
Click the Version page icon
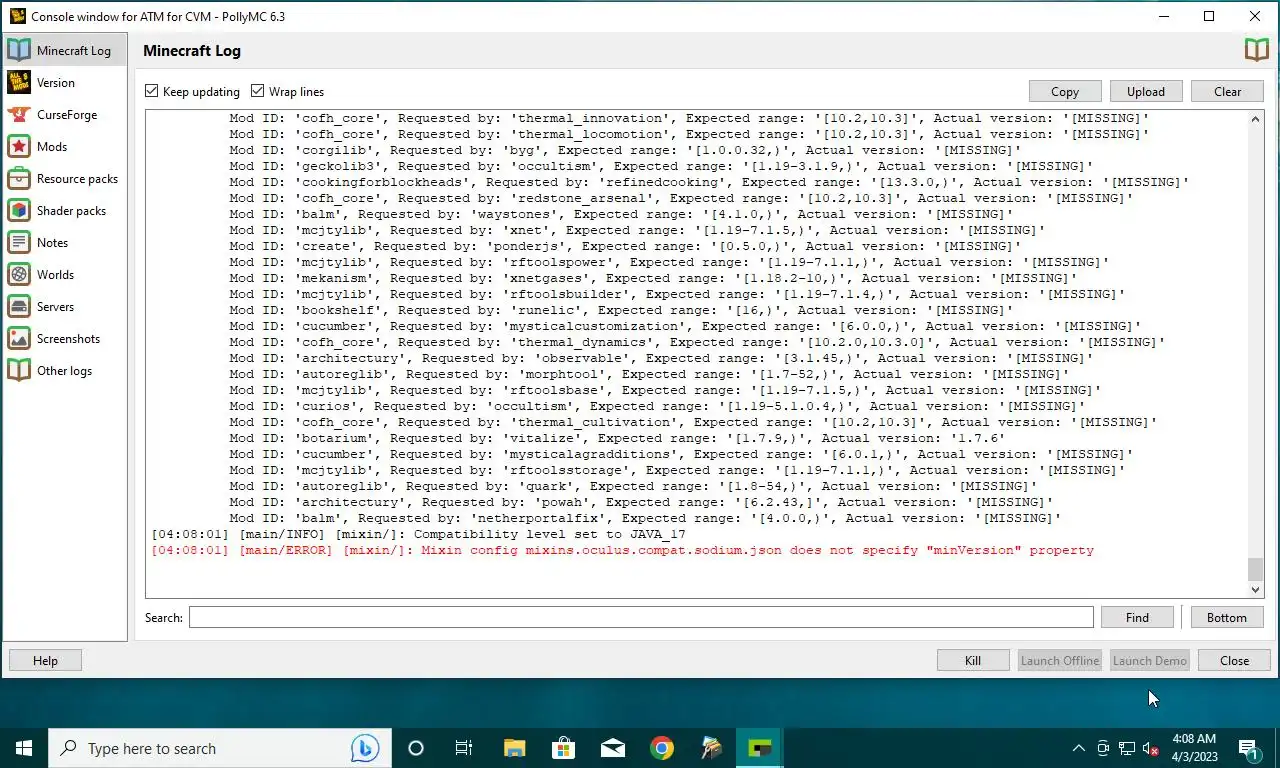[19, 83]
